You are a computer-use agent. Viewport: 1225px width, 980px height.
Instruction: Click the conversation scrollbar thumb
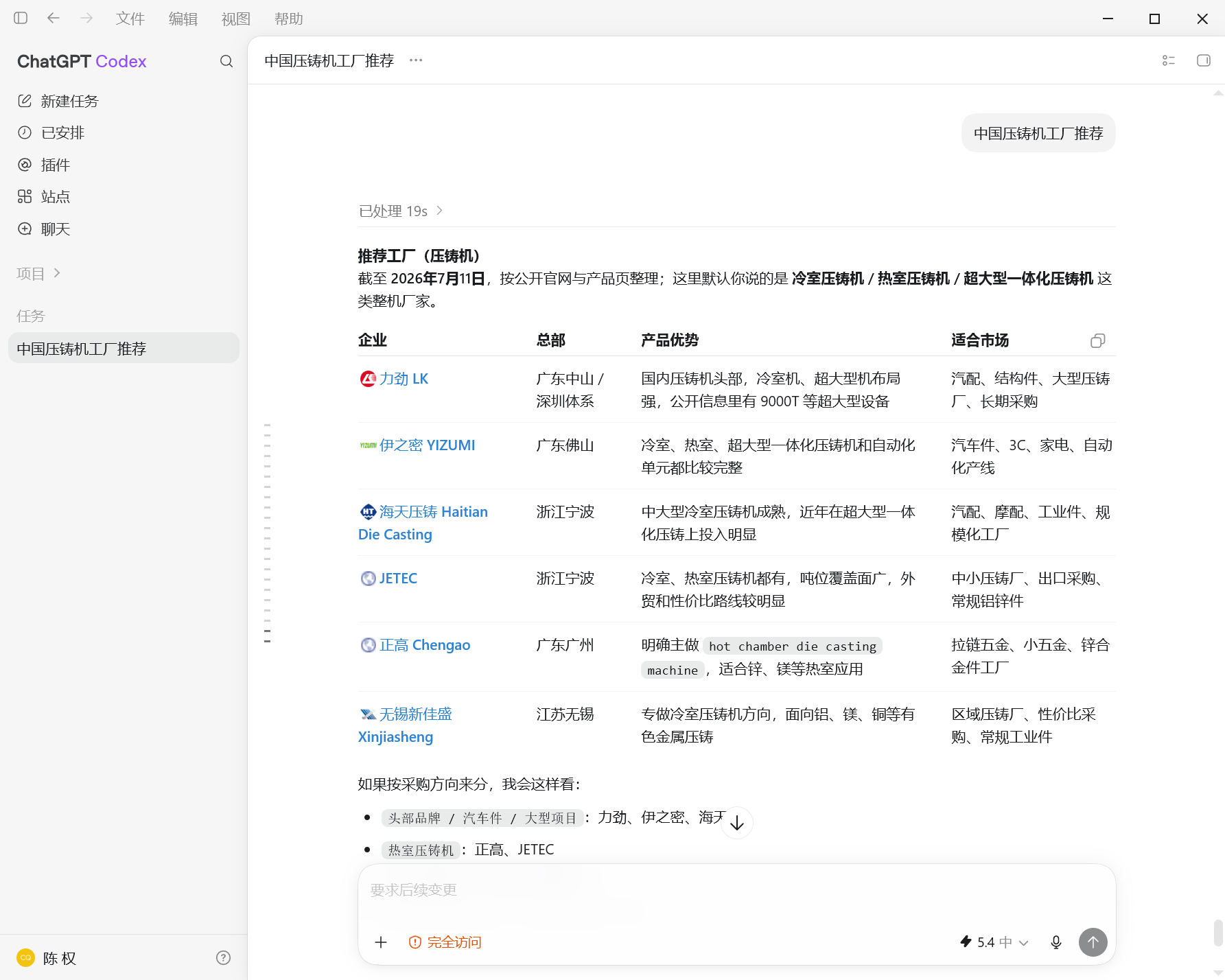point(1218,933)
